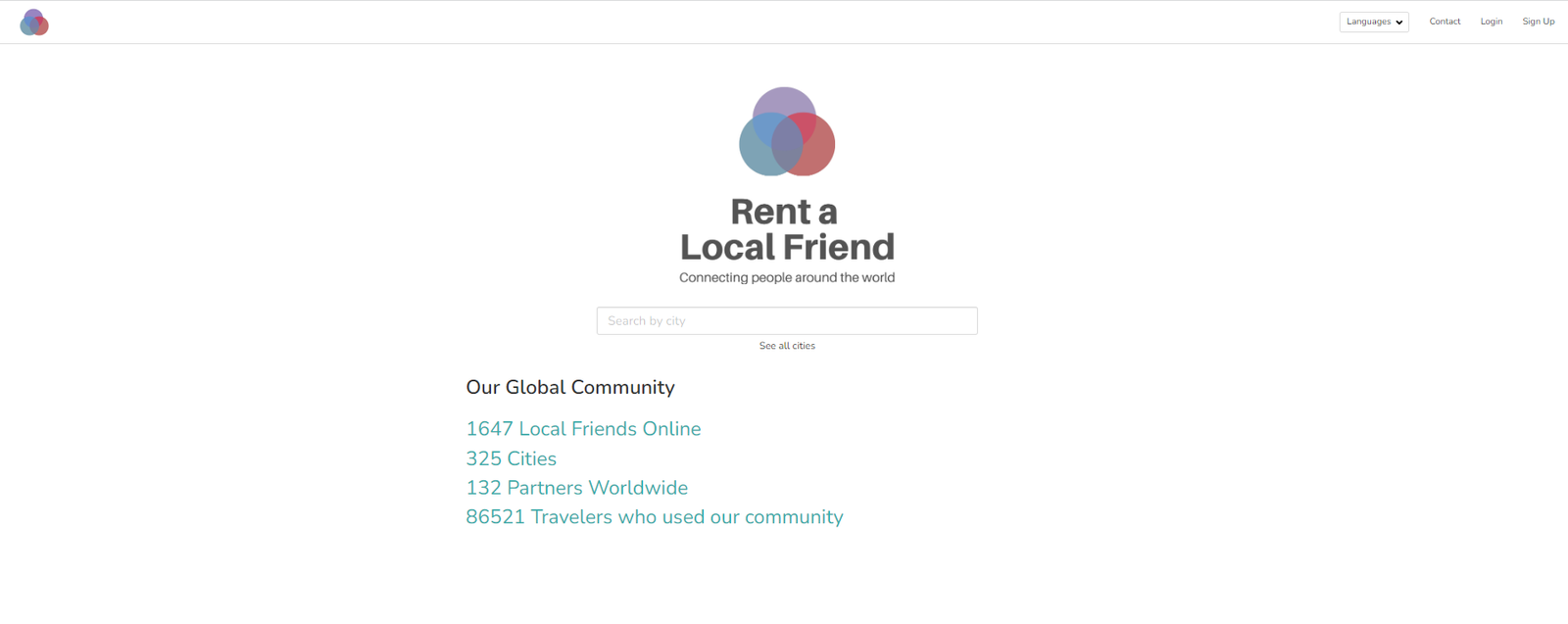Select the 86521 Travelers stat line
The image size is (1568, 624).
tap(655, 517)
